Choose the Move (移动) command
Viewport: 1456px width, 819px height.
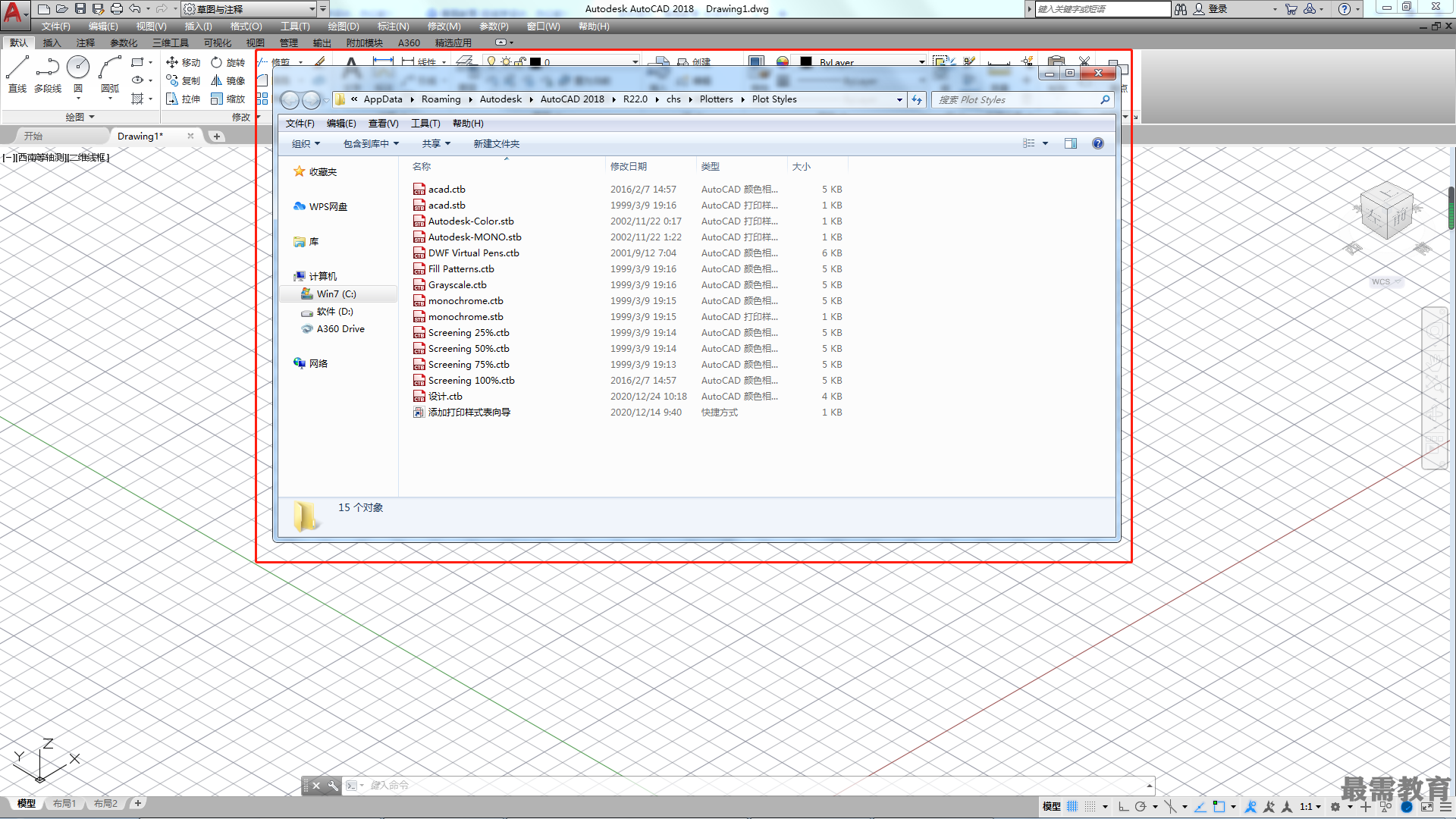click(x=184, y=62)
